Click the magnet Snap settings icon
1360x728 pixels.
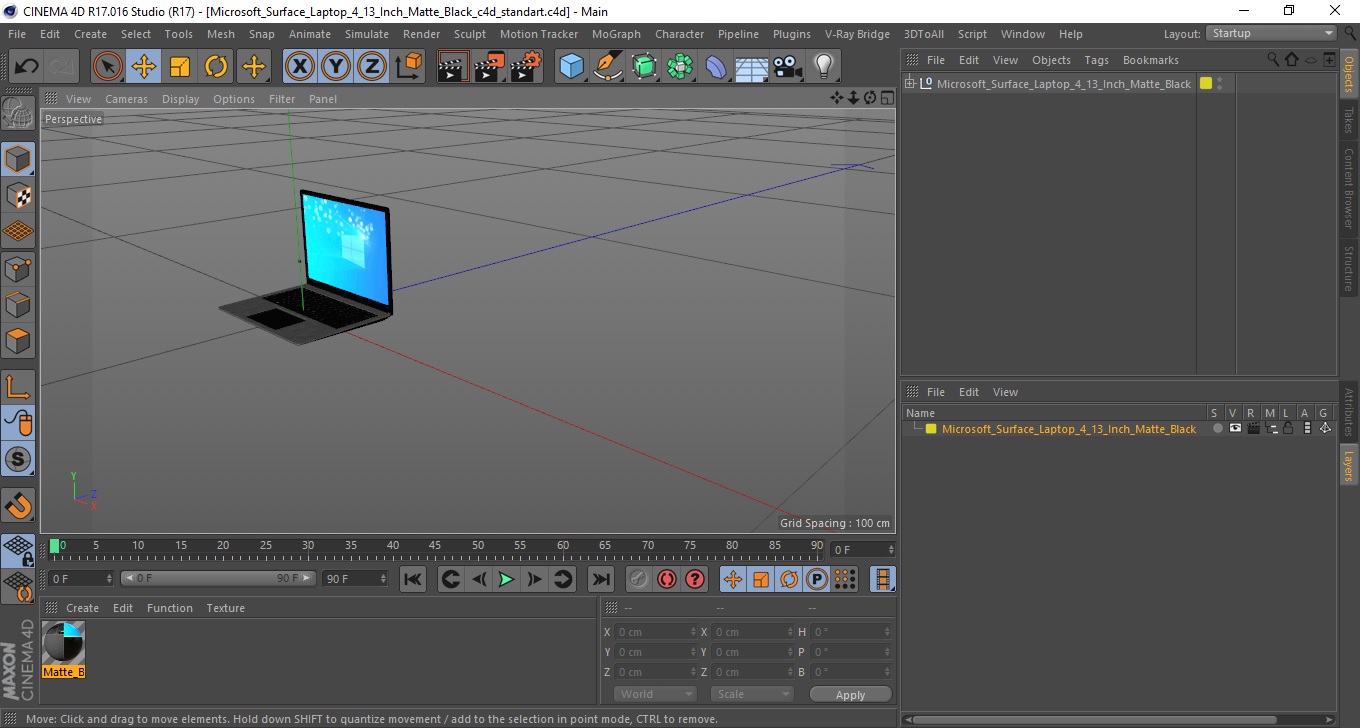point(18,505)
